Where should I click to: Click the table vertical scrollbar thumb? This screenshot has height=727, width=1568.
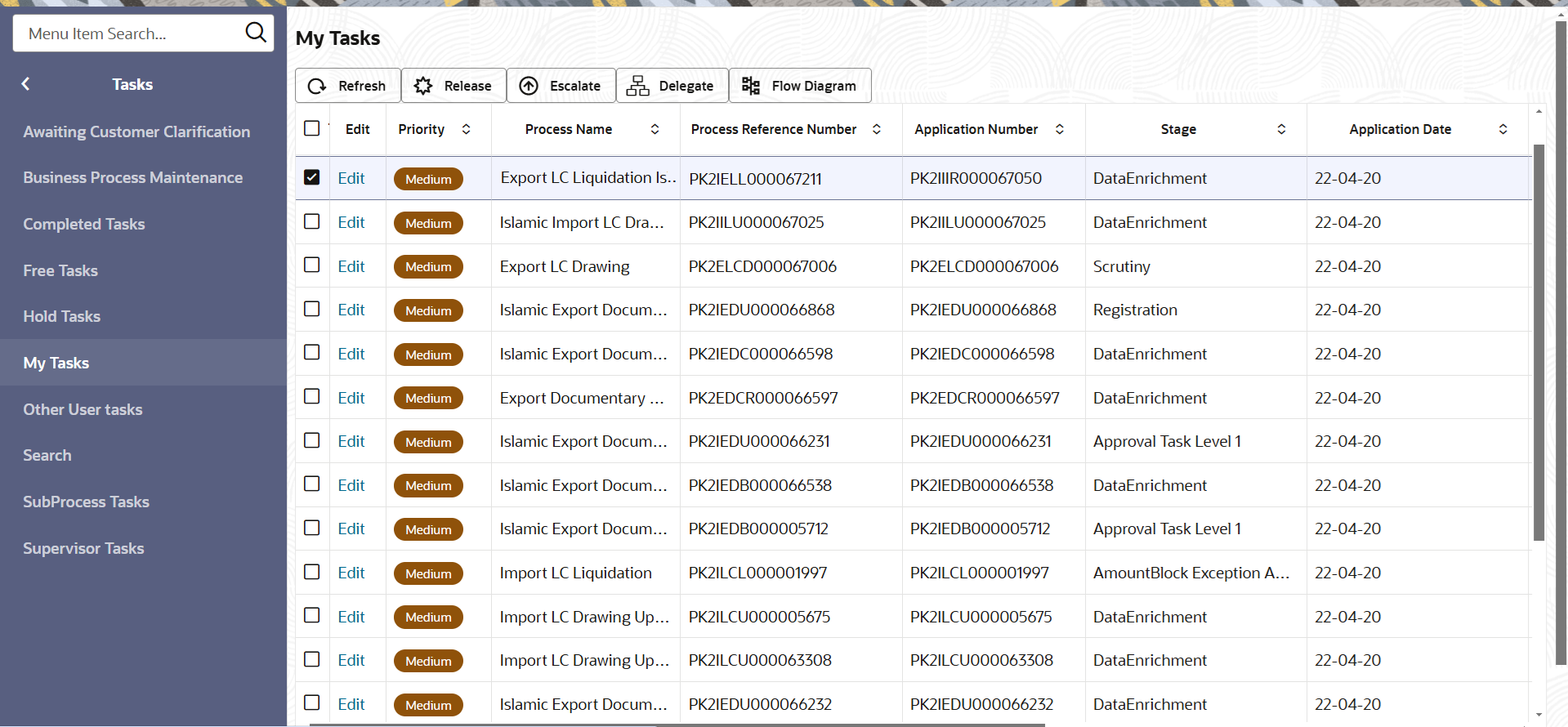point(1539,343)
